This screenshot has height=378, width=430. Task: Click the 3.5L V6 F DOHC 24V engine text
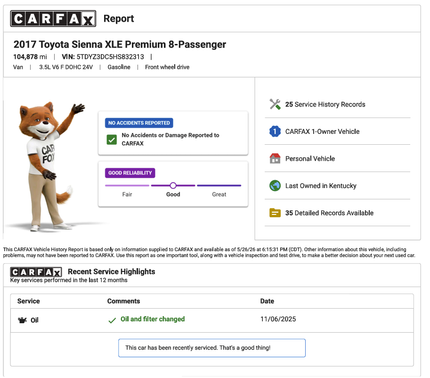click(66, 67)
